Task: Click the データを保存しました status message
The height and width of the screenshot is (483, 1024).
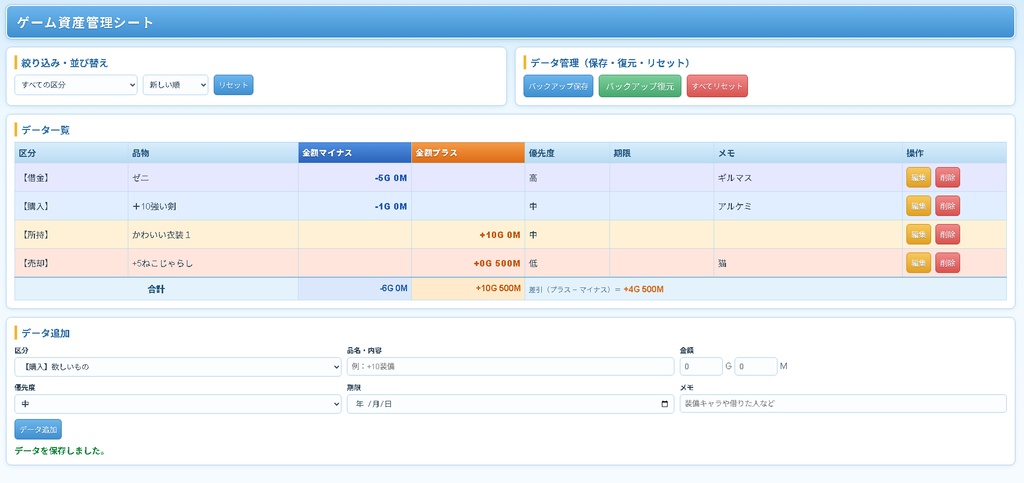Action: (60, 450)
